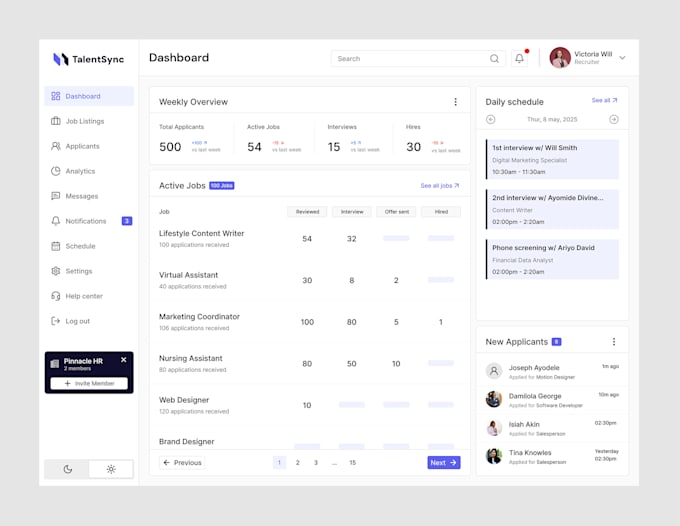
Task: Click the Next pagination button
Action: coord(443,463)
